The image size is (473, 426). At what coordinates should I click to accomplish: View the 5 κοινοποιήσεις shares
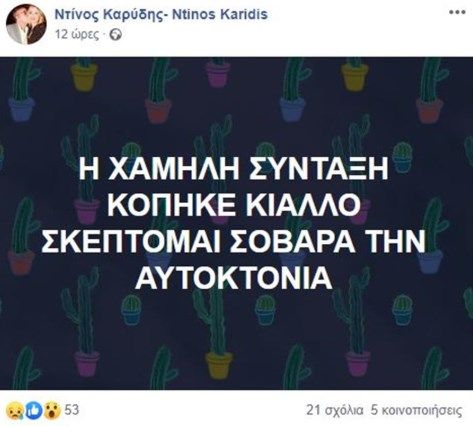(x=417, y=411)
